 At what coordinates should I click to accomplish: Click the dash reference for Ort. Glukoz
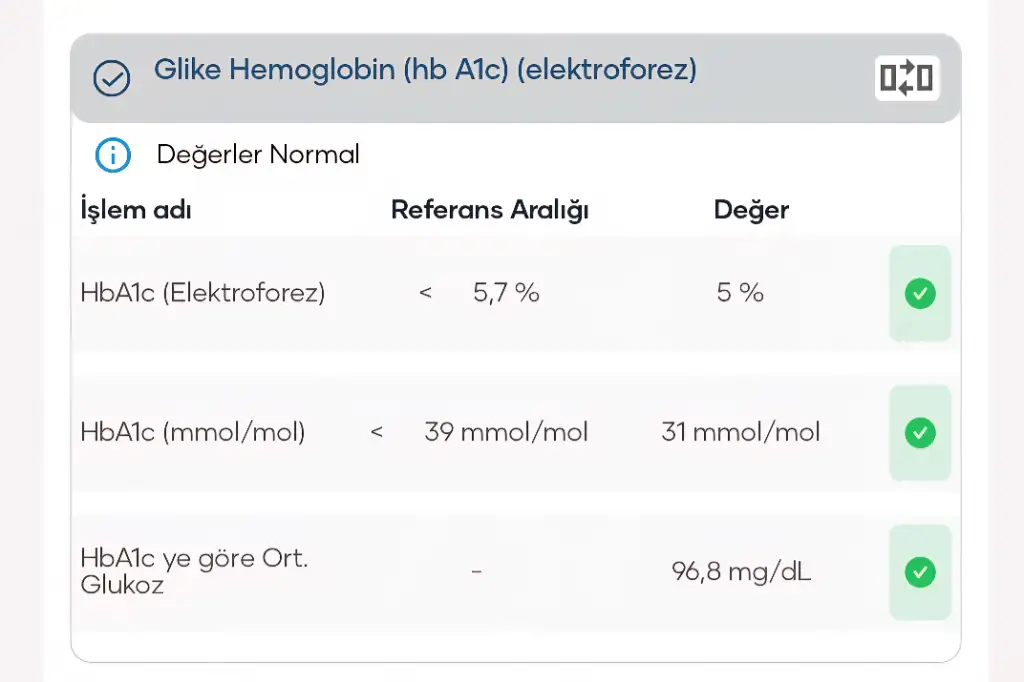coord(476,572)
